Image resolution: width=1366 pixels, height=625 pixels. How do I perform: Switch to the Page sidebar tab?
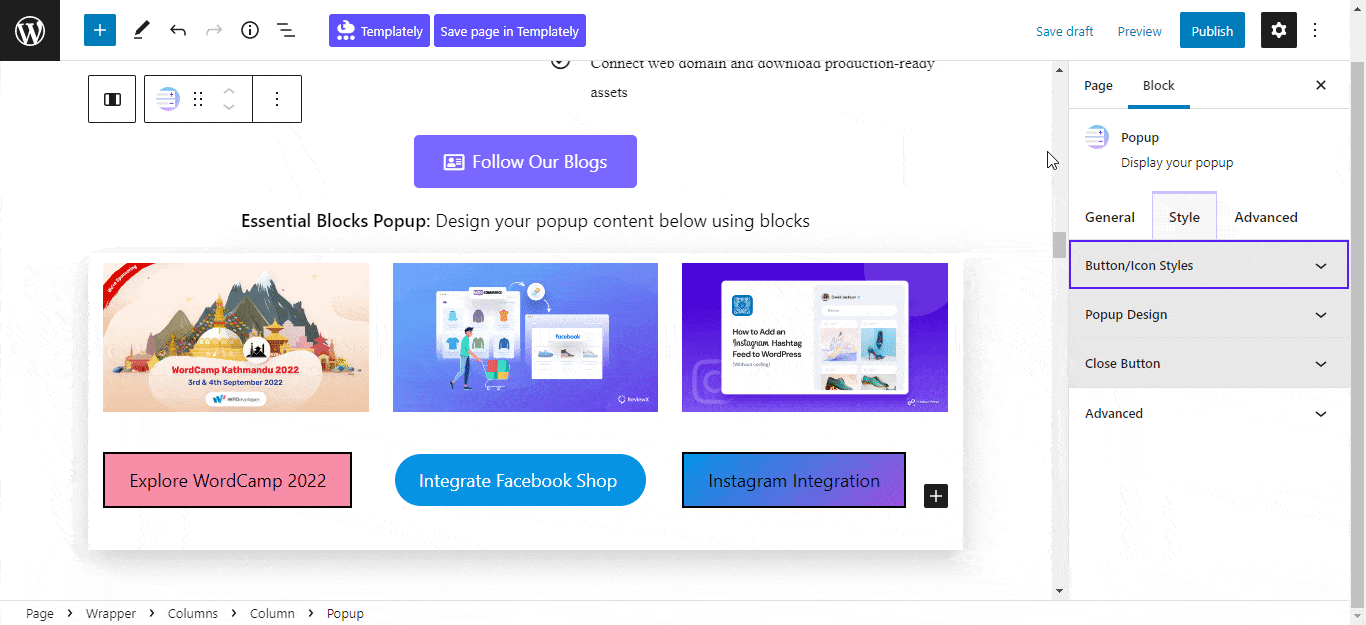click(1098, 85)
